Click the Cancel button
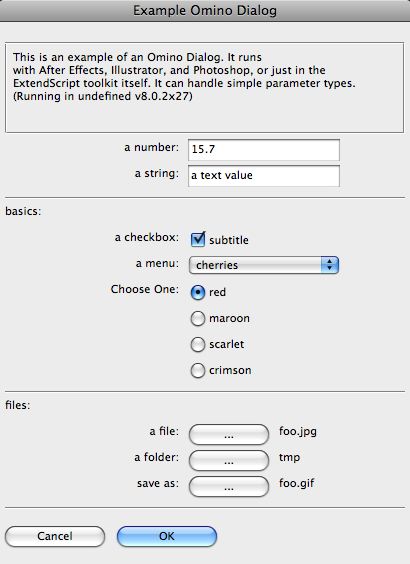This screenshot has width=410, height=564. [55, 536]
